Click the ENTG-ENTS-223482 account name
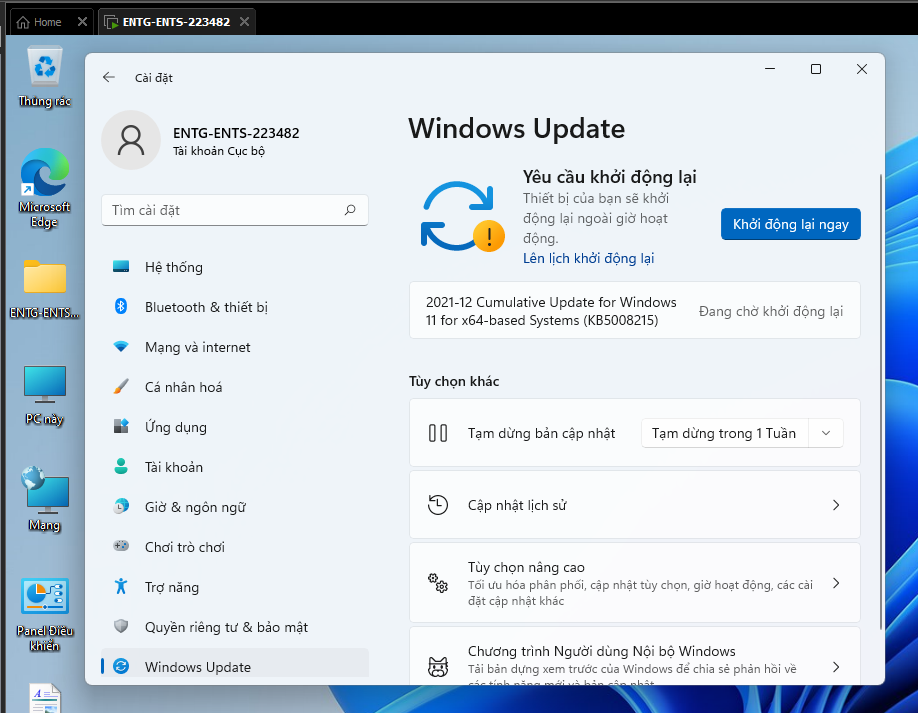 tap(236, 133)
